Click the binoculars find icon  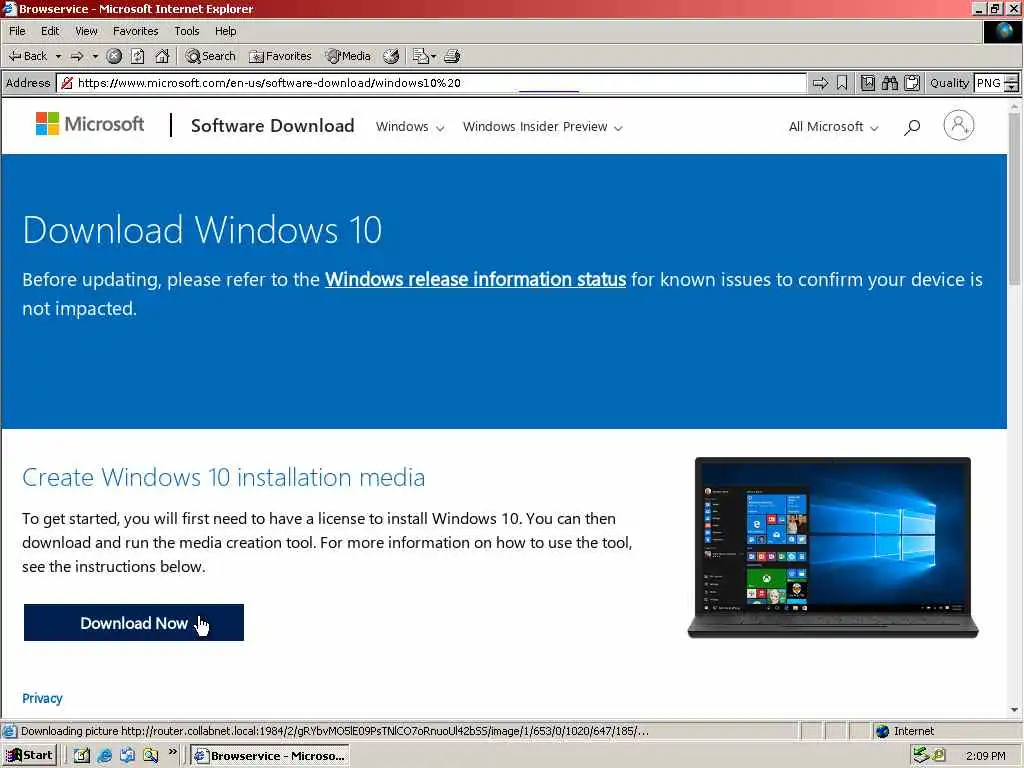click(889, 83)
